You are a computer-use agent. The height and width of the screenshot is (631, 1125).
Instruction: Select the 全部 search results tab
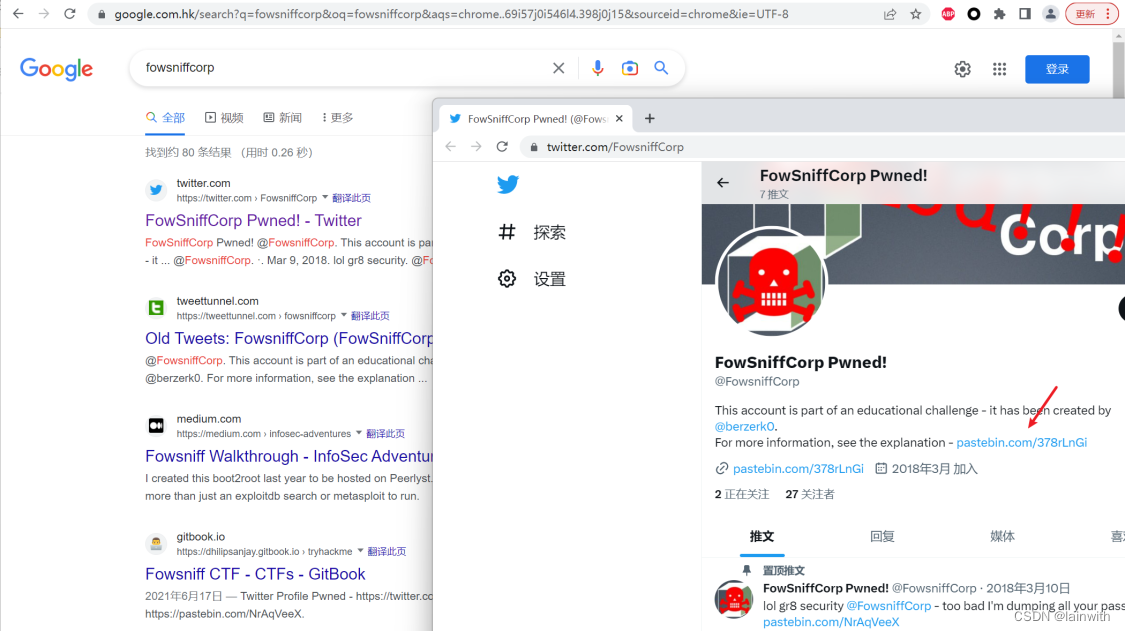point(165,118)
